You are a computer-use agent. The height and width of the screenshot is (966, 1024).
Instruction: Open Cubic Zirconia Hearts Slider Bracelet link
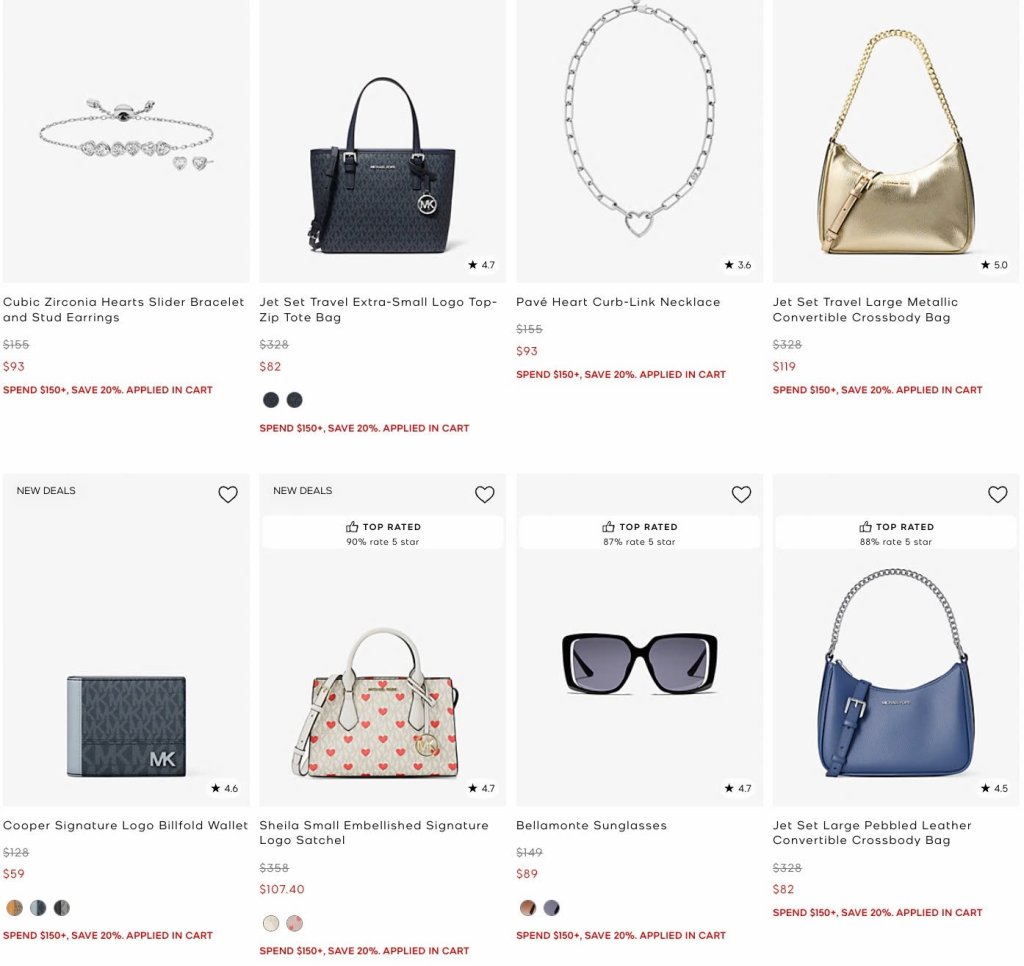(x=123, y=310)
